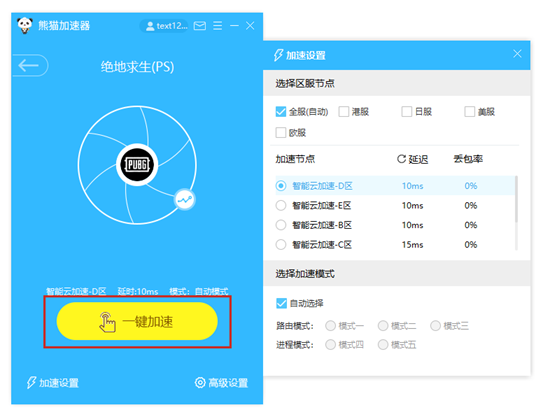Start acceleration with 一键加速 button
Screen dimensions: 550x417
click(x=137, y=321)
